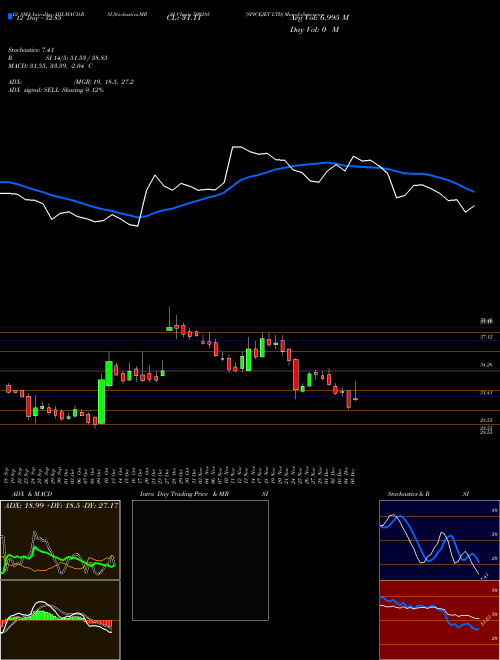Click the 'CL: 31.11' closing price text
Image resolution: width=500 pixels, height=660 pixels.
(x=184, y=18)
